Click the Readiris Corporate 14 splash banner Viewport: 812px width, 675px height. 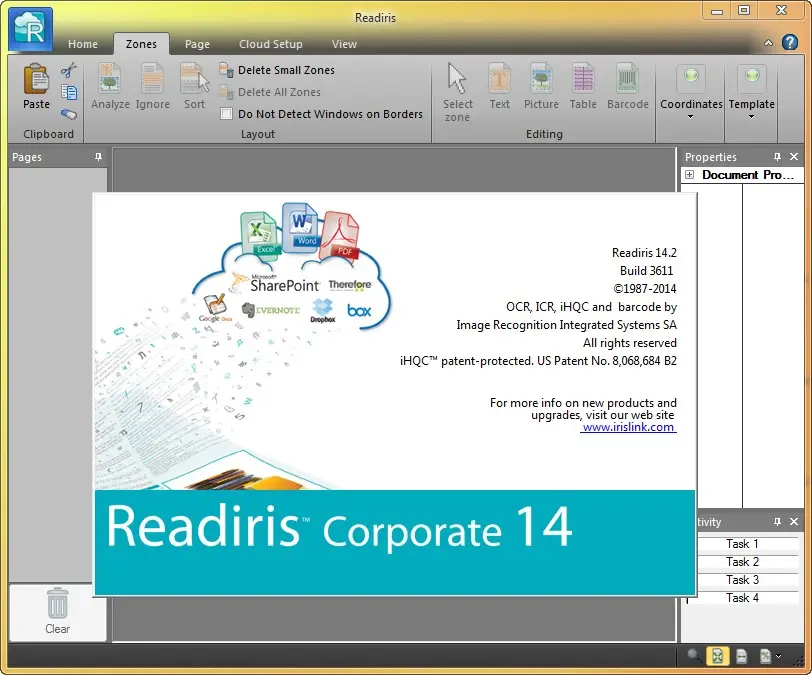(x=395, y=542)
